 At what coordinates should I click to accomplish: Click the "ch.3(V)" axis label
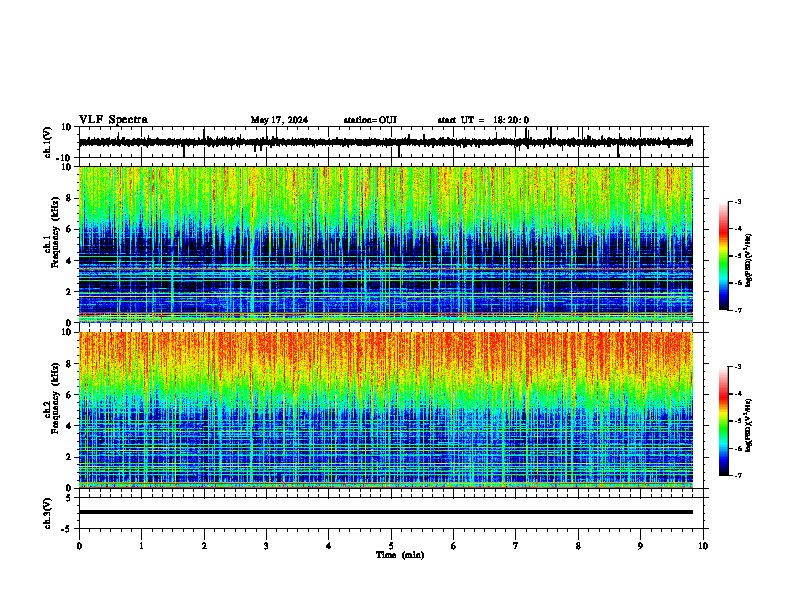click(x=48, y=513)
